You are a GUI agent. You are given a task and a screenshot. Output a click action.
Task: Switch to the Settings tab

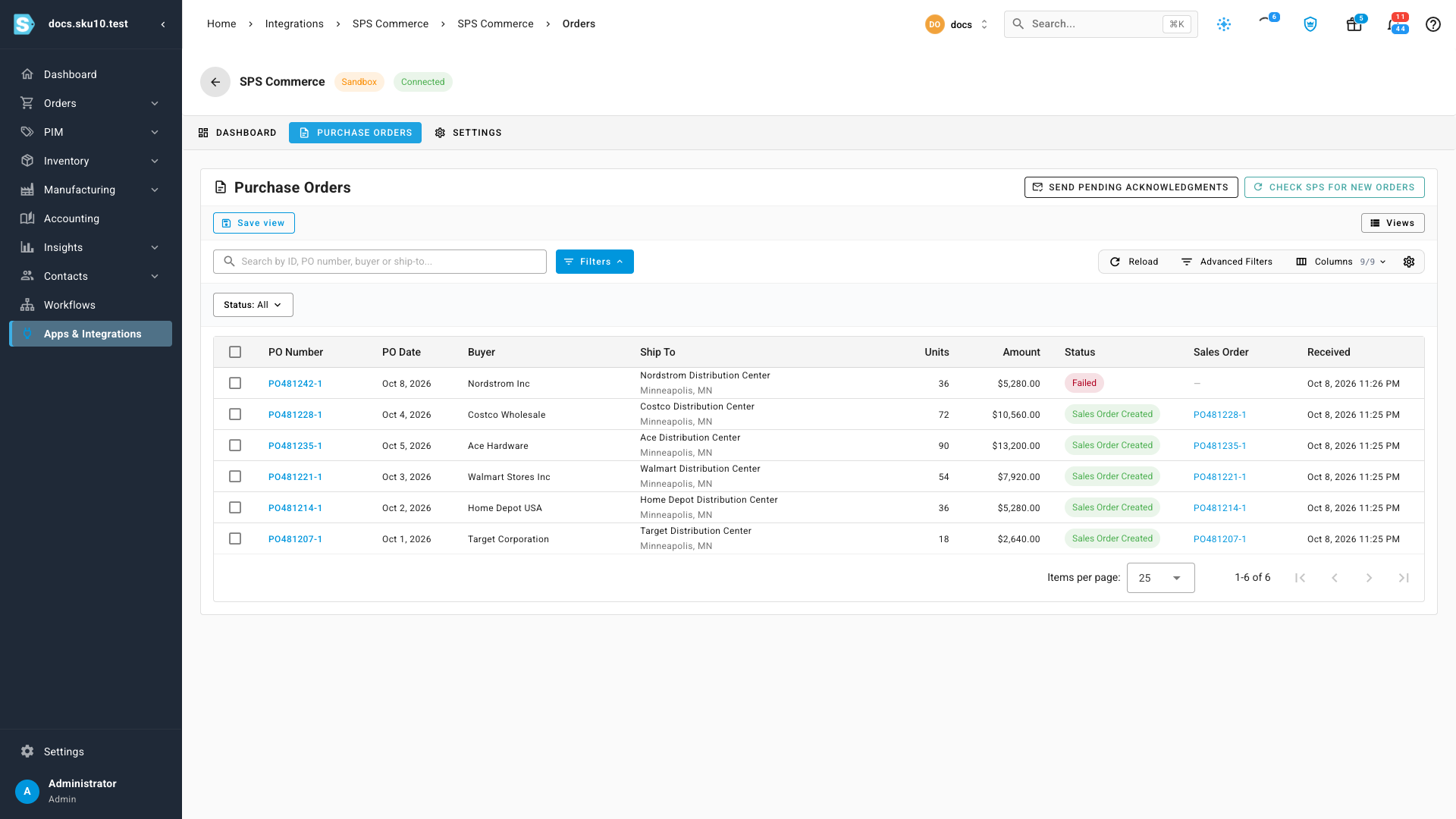468,133
